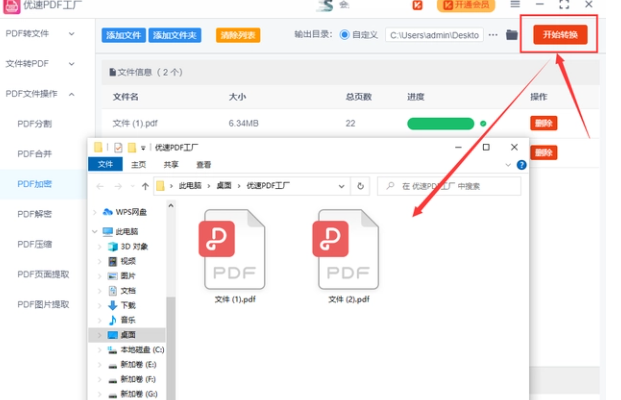Screen dimensions: 621x400
Task: Click the 优速PDF工厂 app logo
Action: coord(11,6)
